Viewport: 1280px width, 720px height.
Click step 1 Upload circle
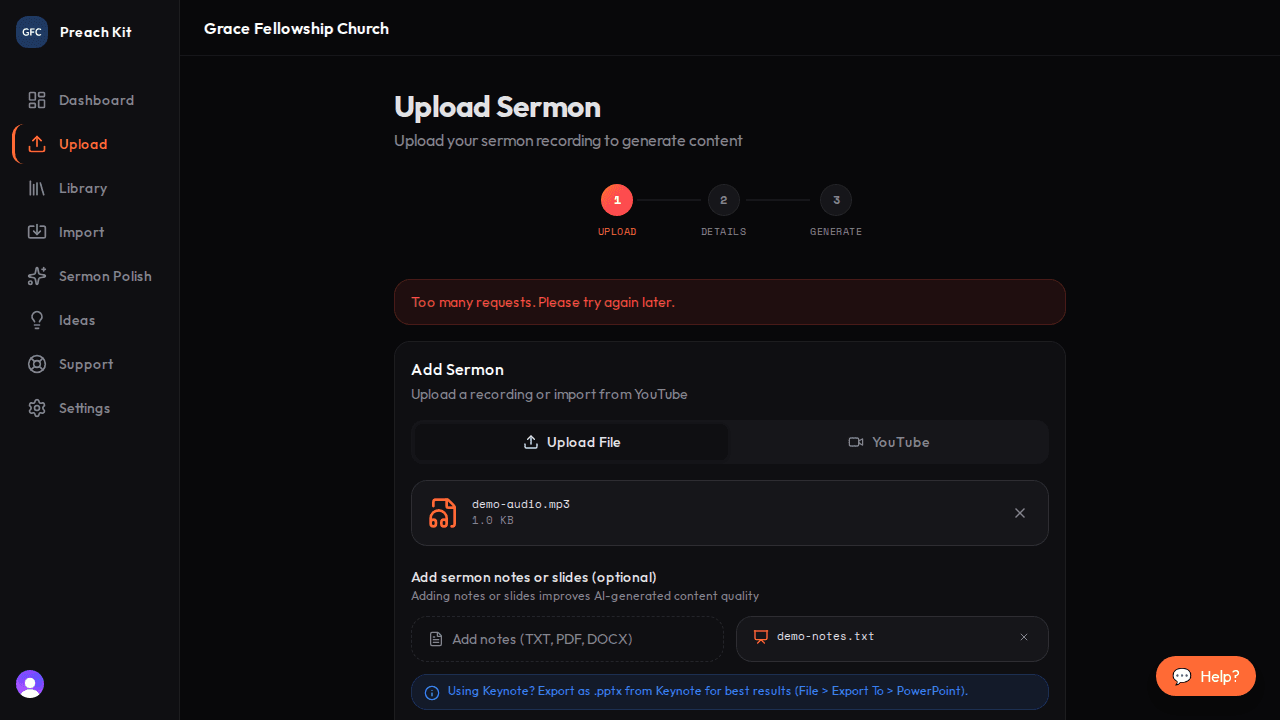[x=617, y=200]
